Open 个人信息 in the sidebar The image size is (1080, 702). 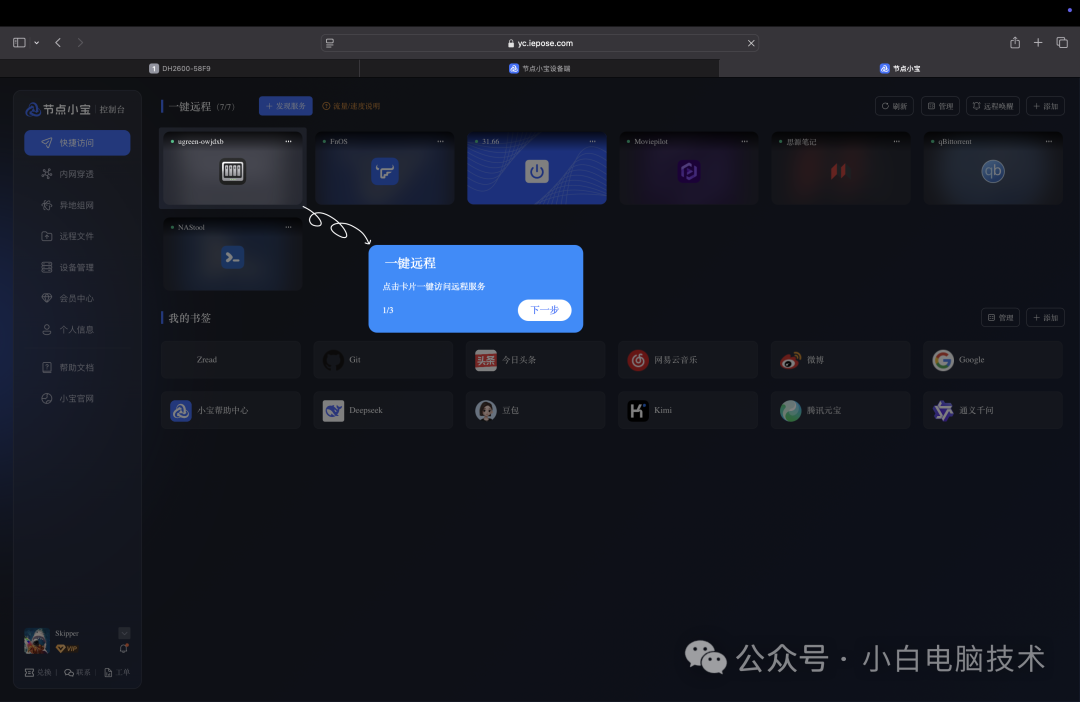point(77,329)
